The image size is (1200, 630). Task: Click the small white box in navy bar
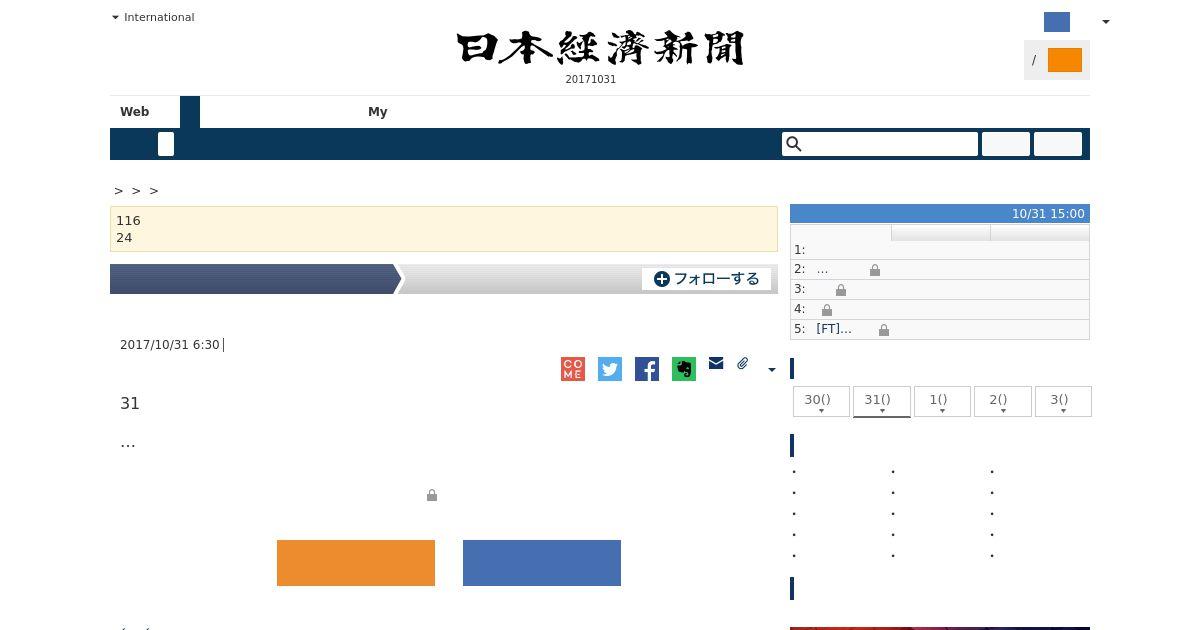click(x=166, y=144)
